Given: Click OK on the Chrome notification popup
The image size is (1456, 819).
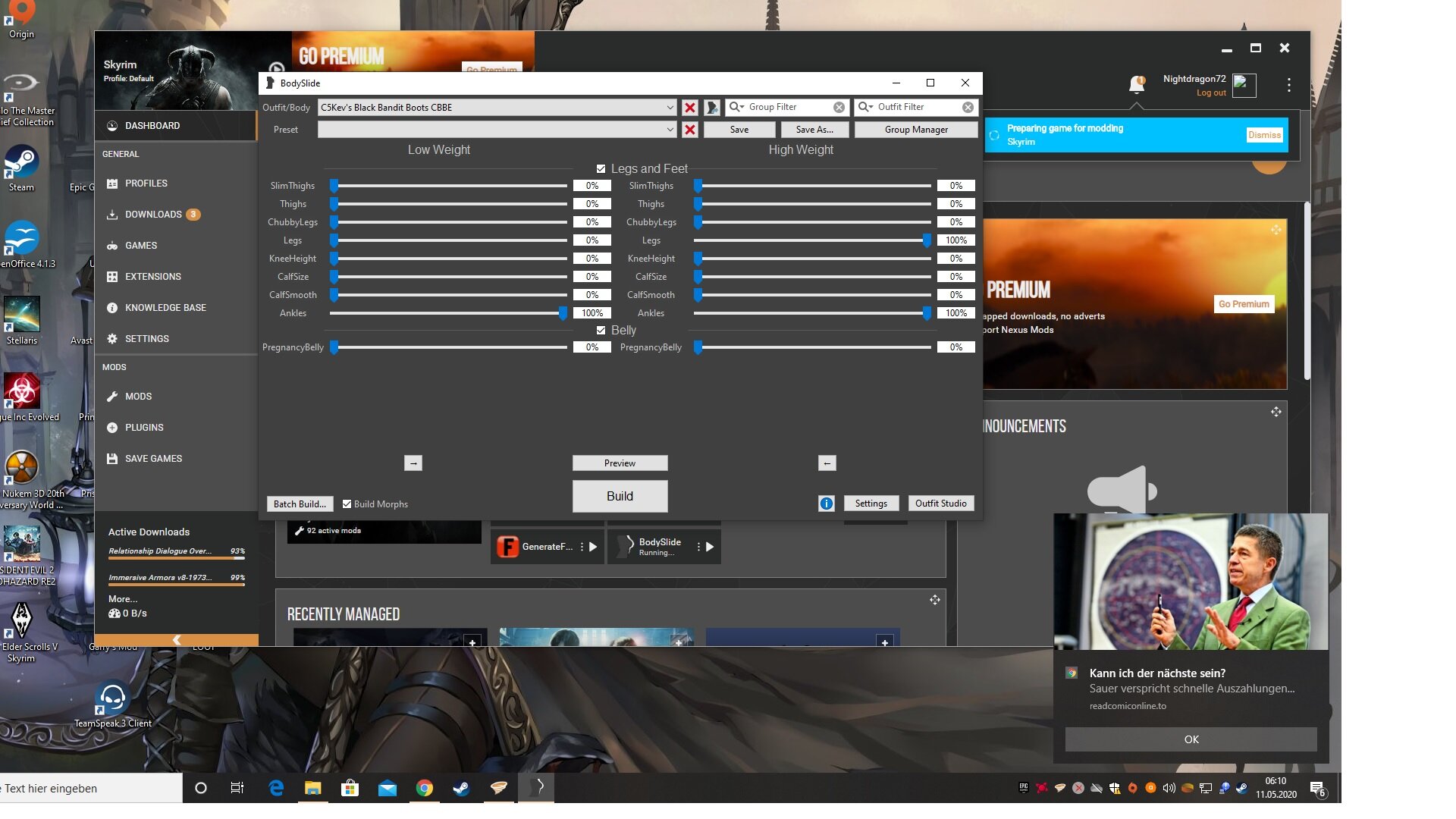Looking at the screenshot, I should pyautogui.click(x=1191, y=739).
